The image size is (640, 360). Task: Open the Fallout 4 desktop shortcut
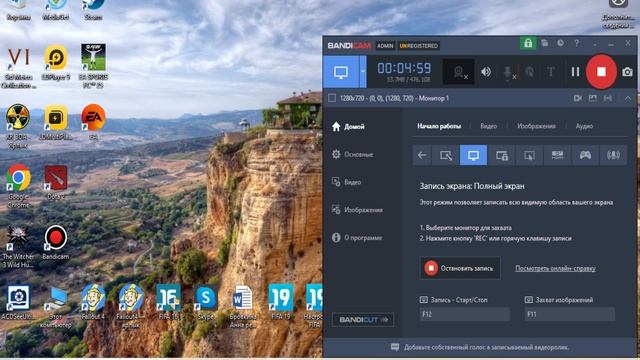click(x=93, y=302)
